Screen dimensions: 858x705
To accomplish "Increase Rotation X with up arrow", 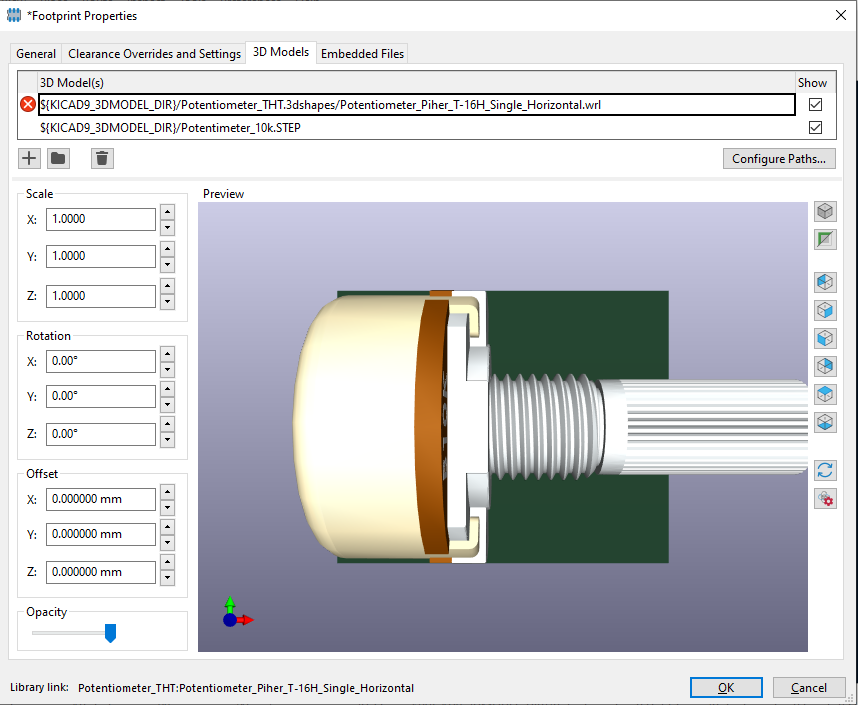I will 167,354.
